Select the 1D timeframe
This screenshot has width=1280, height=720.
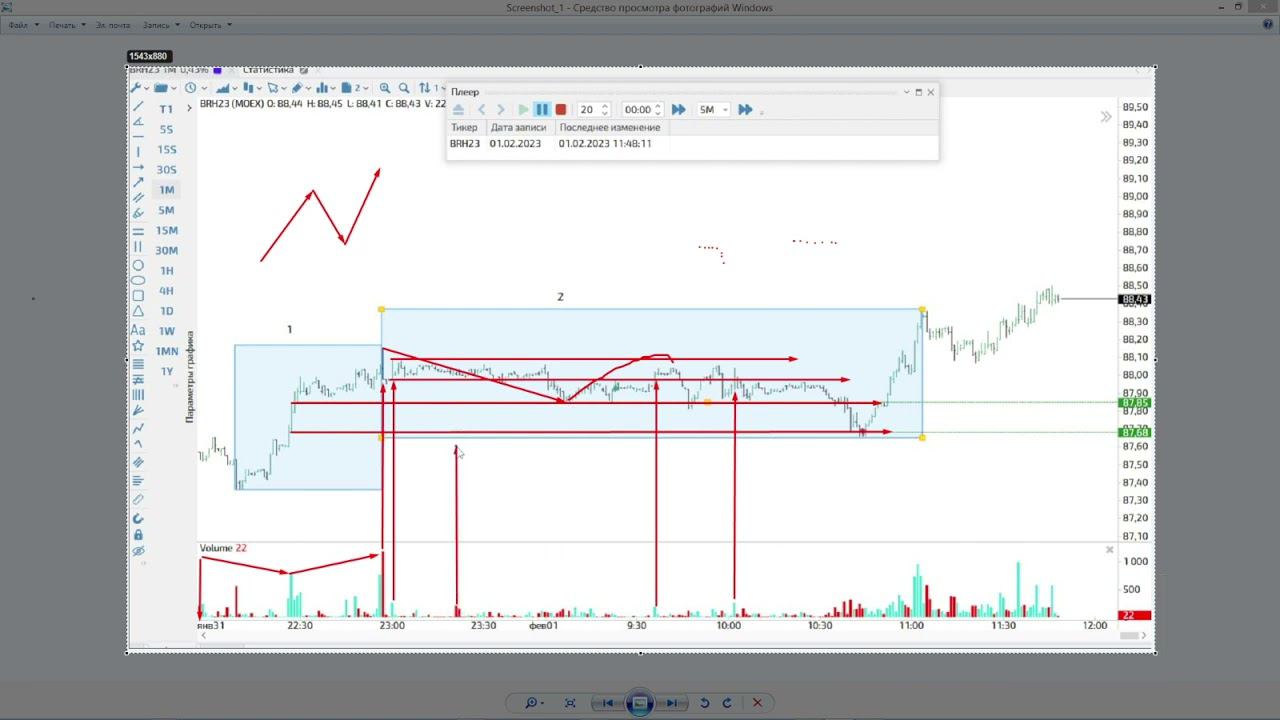166,311
